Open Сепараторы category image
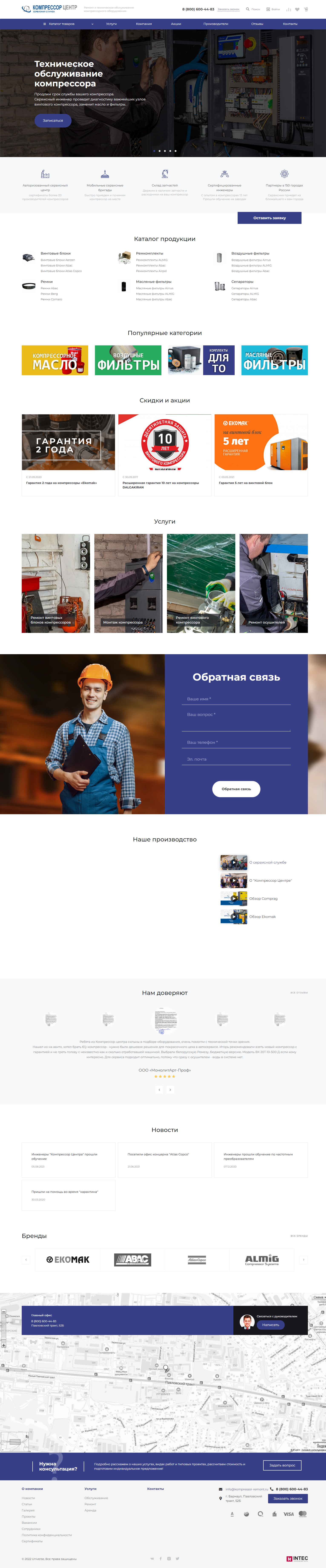This screenshot has width=326, height=1568. (219, 286)
